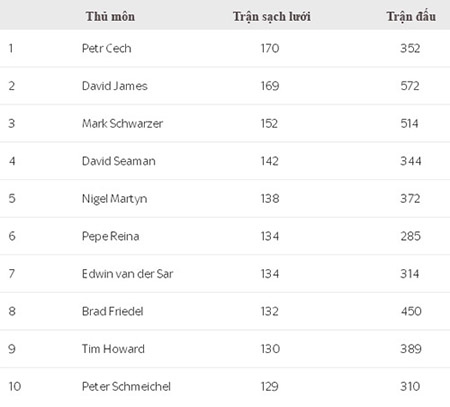Click Brad Friedel's name
The width and height of the screenshot is (450, 407).
(x=112, y=312)
